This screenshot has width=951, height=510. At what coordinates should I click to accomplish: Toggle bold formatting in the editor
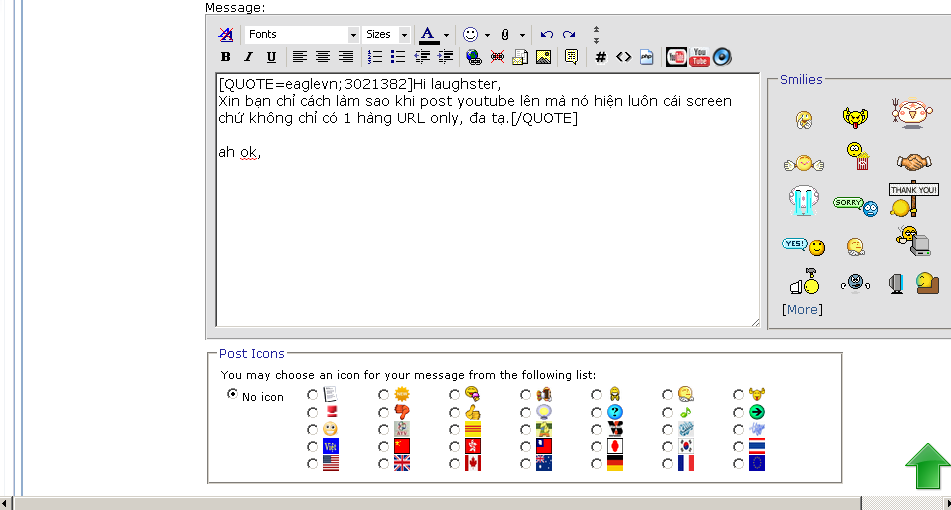tap(225, 57)
